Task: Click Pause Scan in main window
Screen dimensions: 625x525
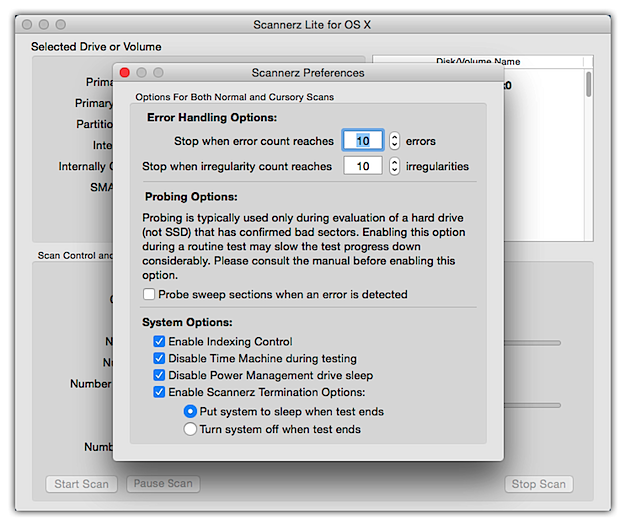Action: tap(163, 484)
